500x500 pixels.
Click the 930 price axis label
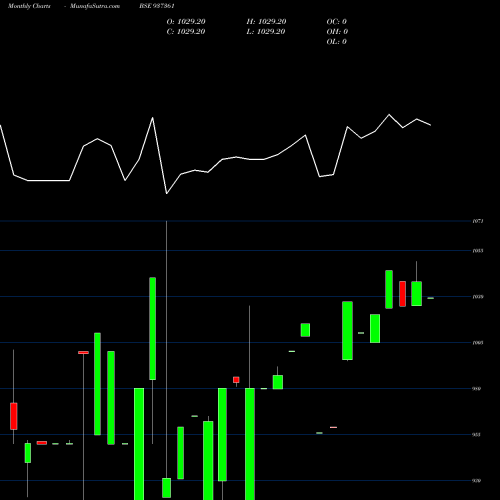point(477,481)
